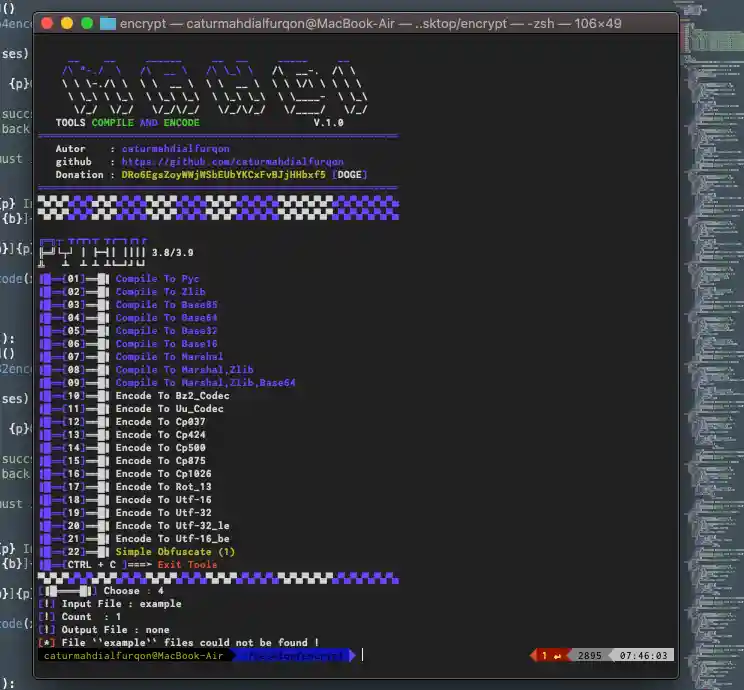The height and width of the screenshot is (690, 744).
Task: Click the 2895 history count segment
Action: (x=589, y=655)
